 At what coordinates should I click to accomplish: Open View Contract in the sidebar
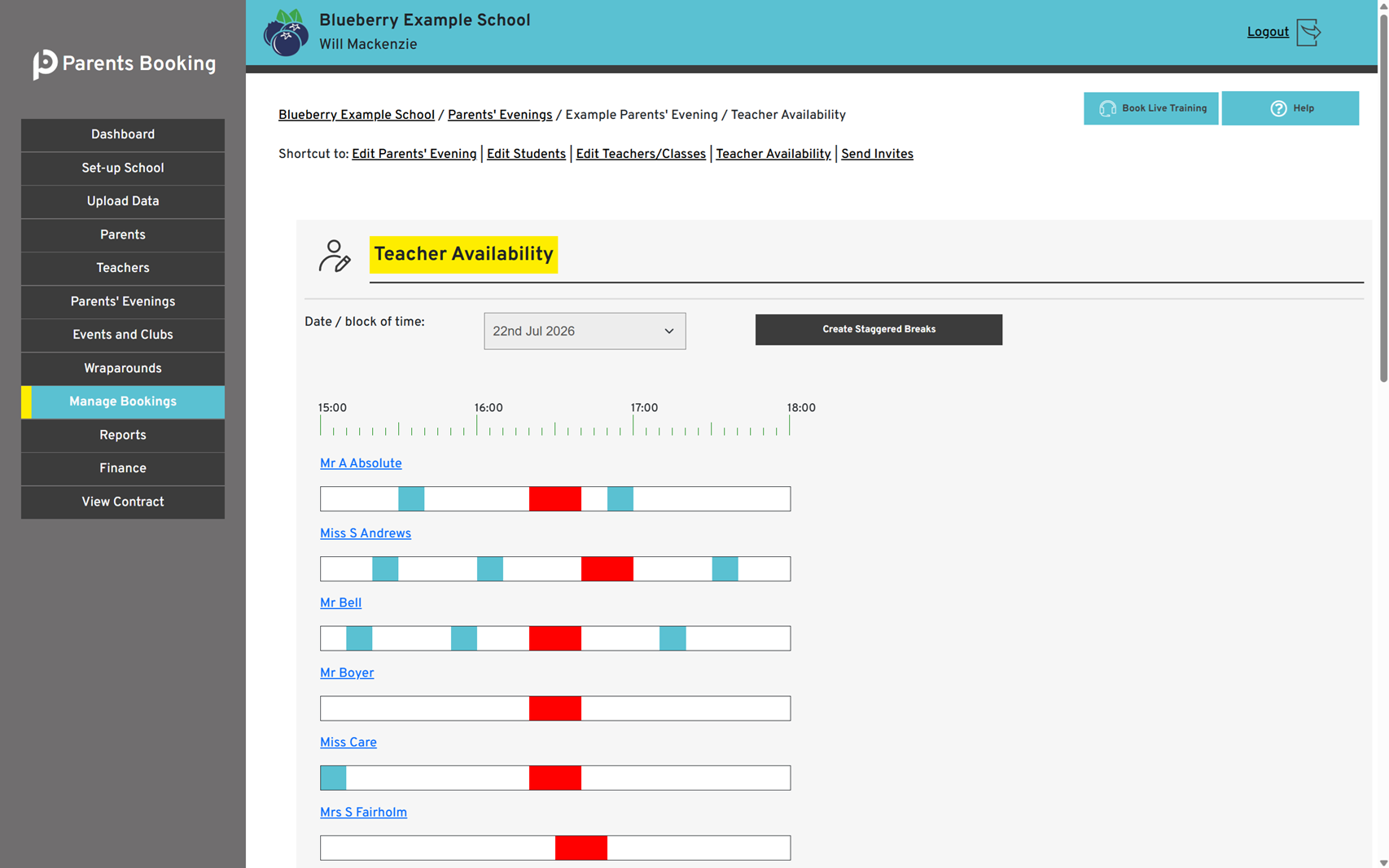[123, 502]
